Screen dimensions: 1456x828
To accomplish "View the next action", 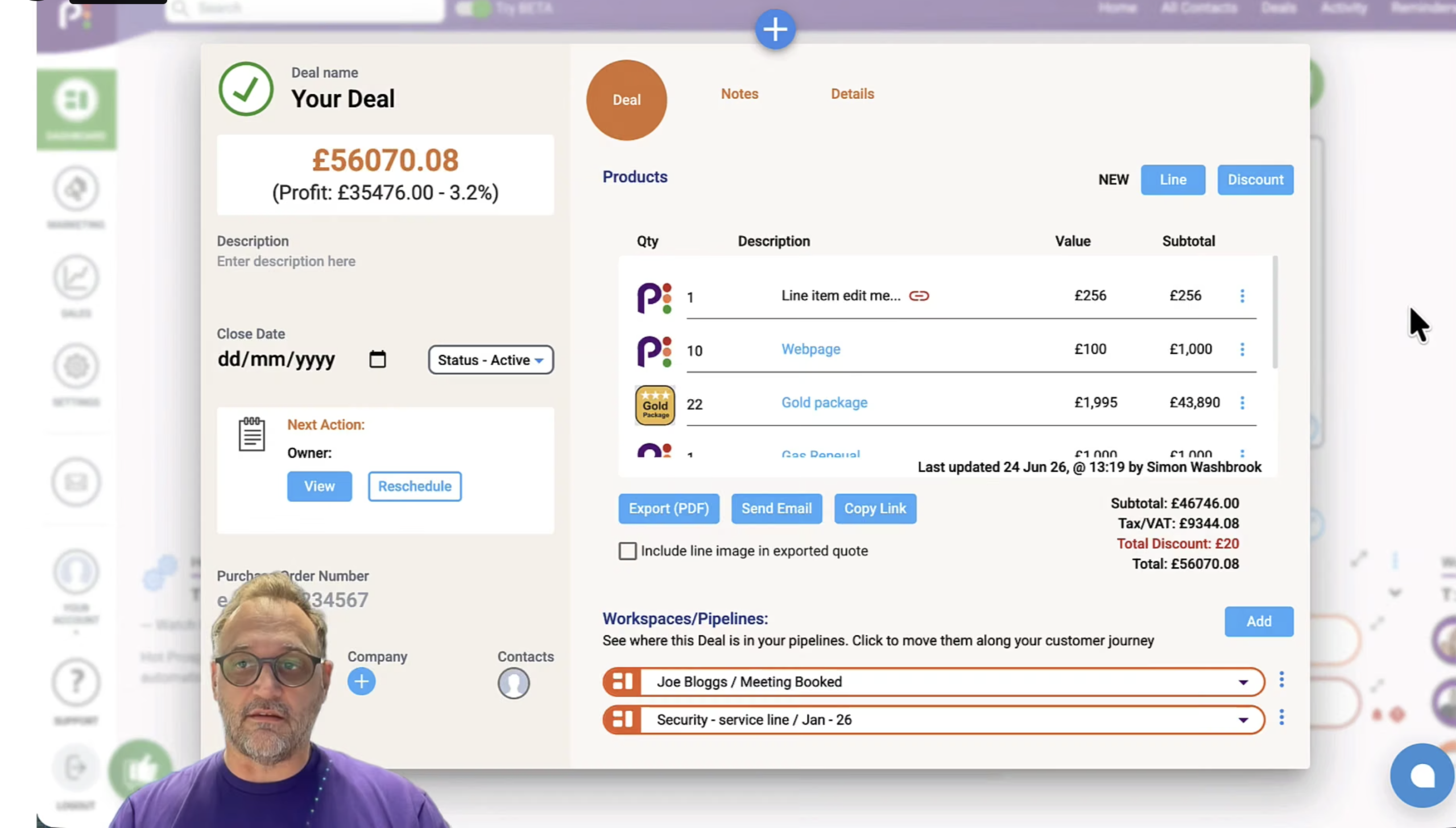I will (319, 486).
